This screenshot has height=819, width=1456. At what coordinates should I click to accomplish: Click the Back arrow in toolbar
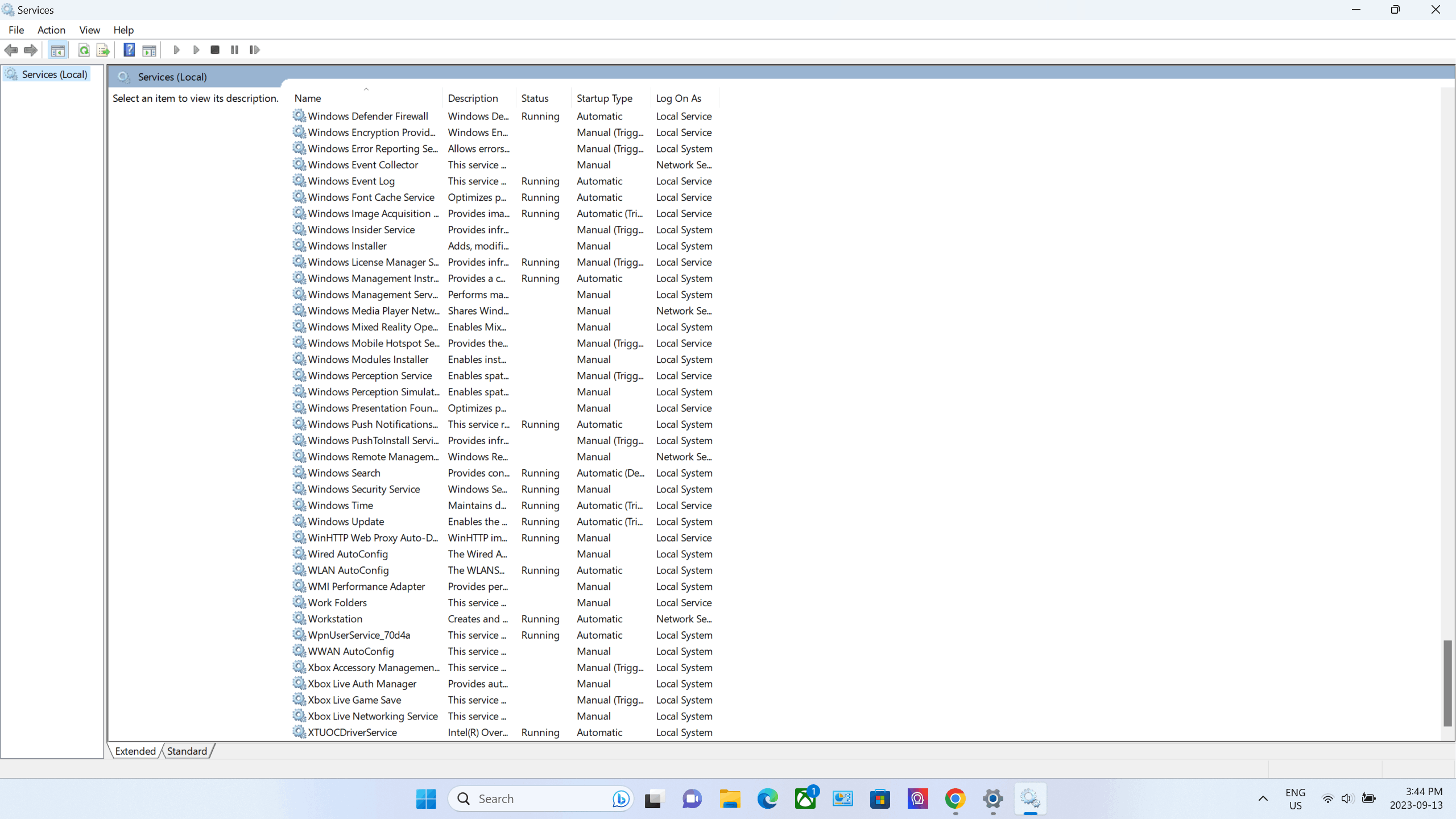point(11,50)
